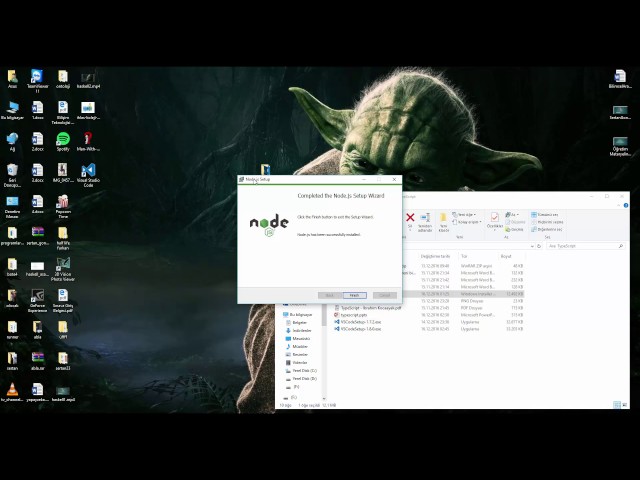Image resolution: width=640 pixels, height=480 pixels.
Task: Sort by Boyut column header
Action: pyautogui.click(x=506, y=256)
